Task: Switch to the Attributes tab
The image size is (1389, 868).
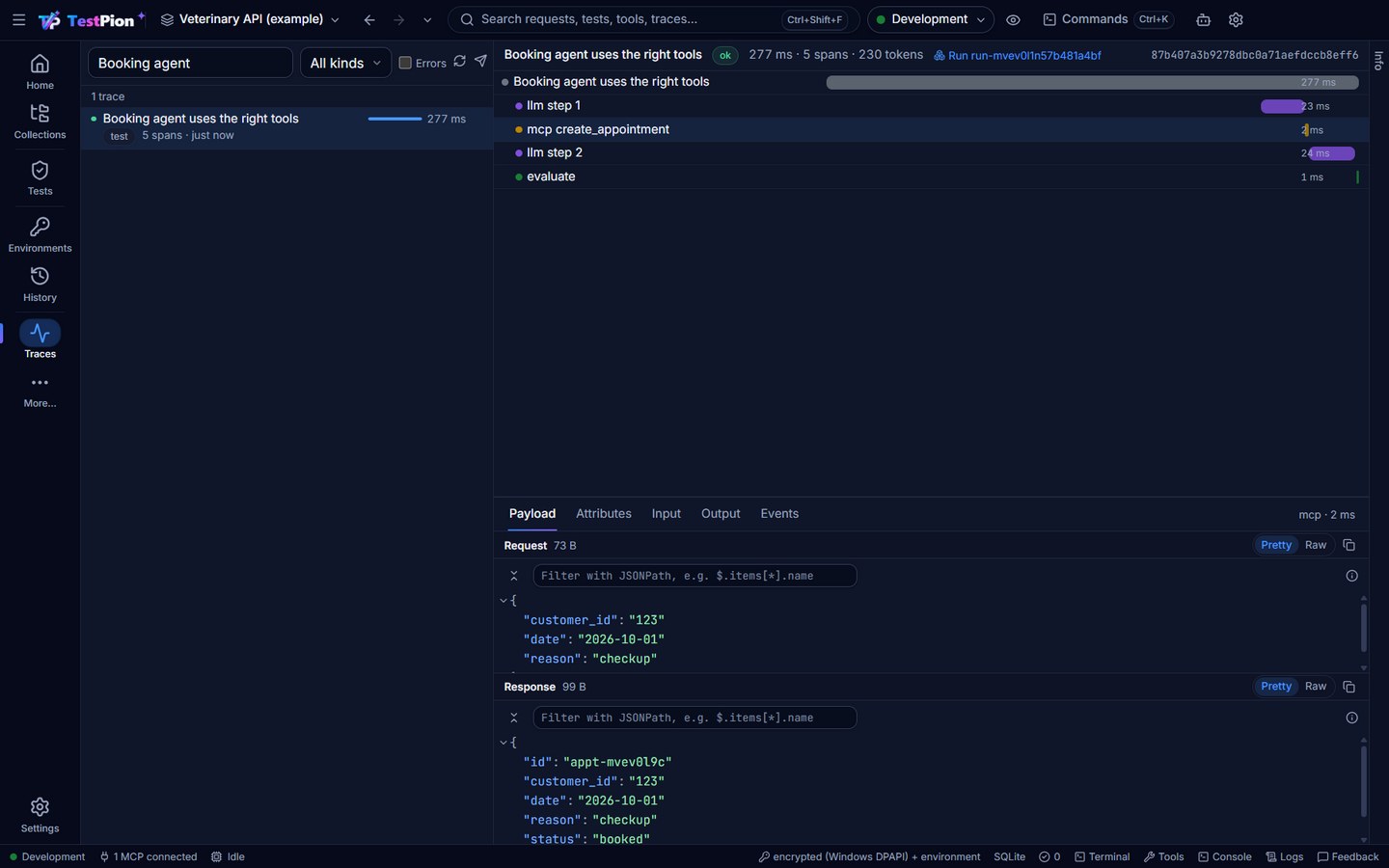Action: pyautogui.click(x=604, y=514)
